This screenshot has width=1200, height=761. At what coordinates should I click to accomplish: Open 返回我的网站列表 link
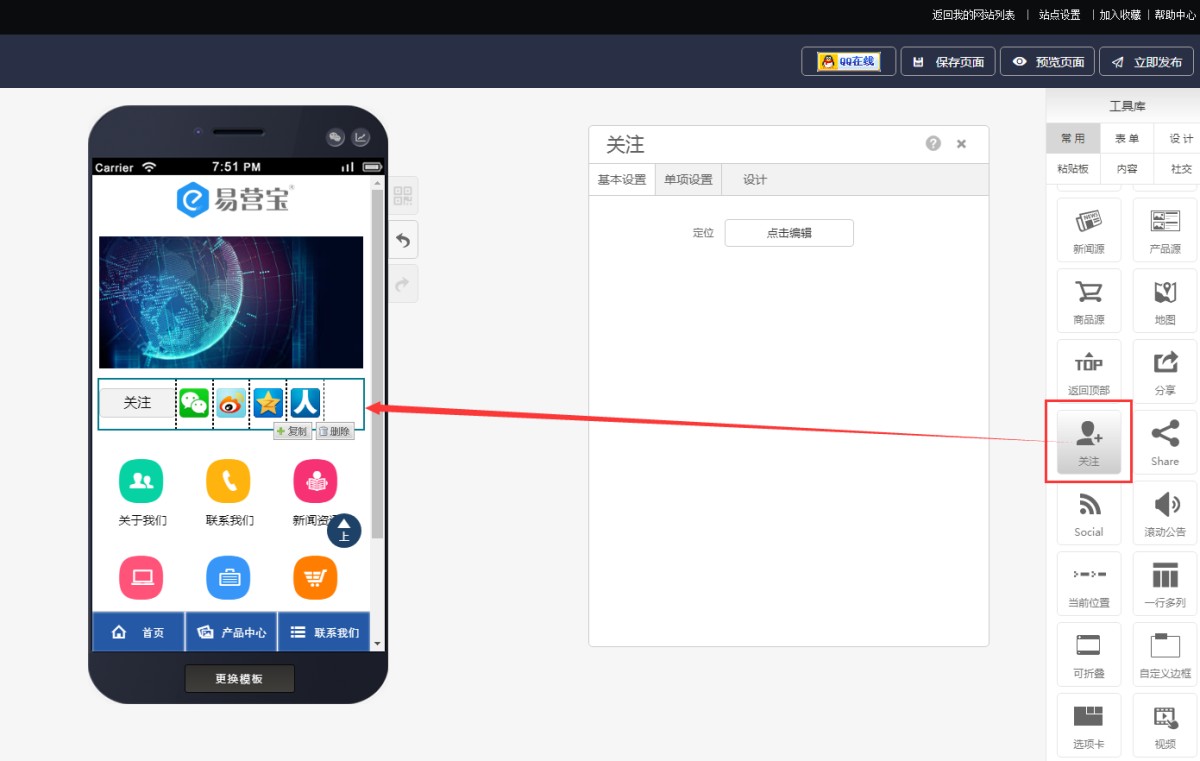pyautogui.click(x=973, y=15)
